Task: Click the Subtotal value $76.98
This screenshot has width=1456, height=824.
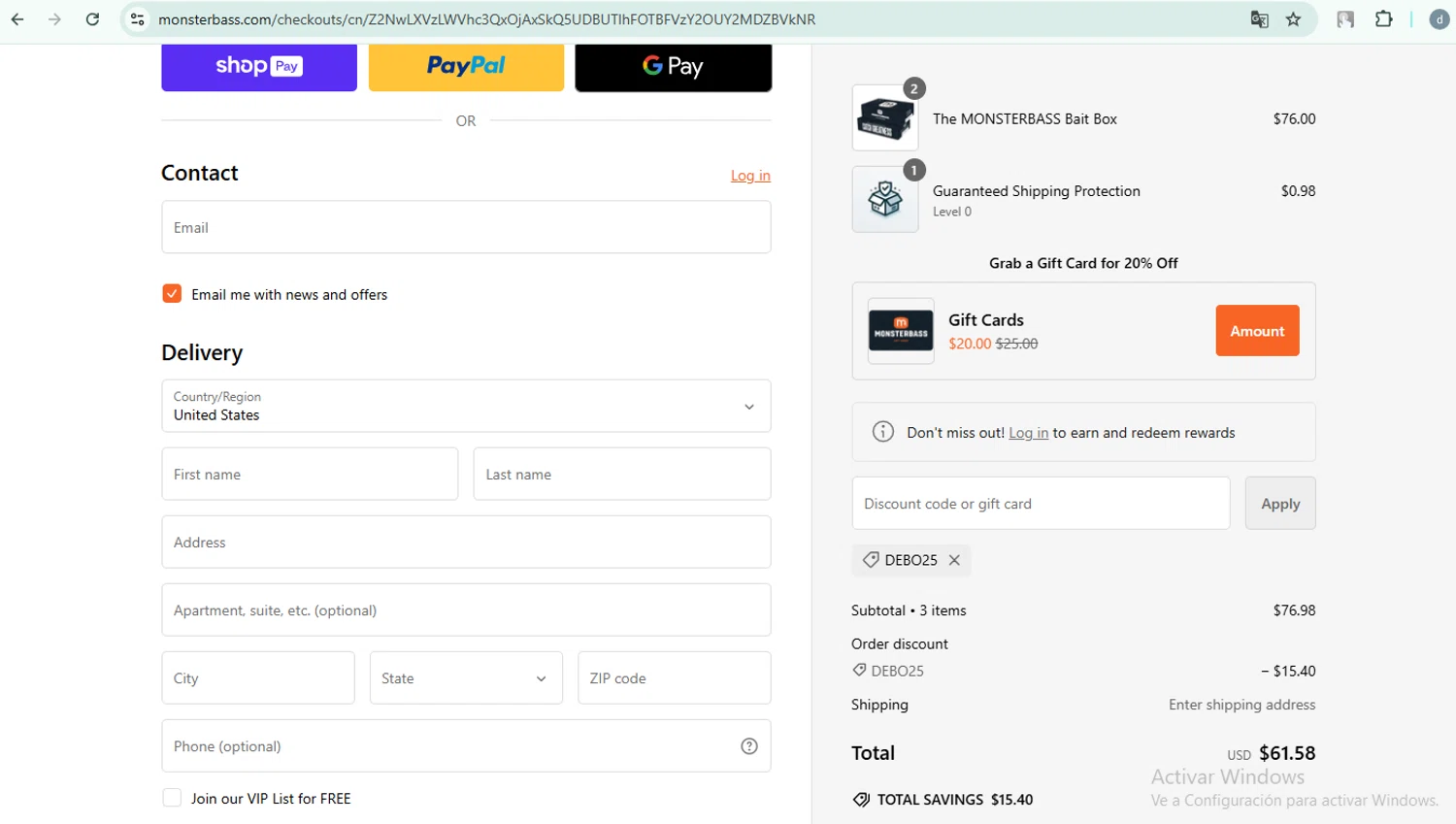Action: (1294, 610)
